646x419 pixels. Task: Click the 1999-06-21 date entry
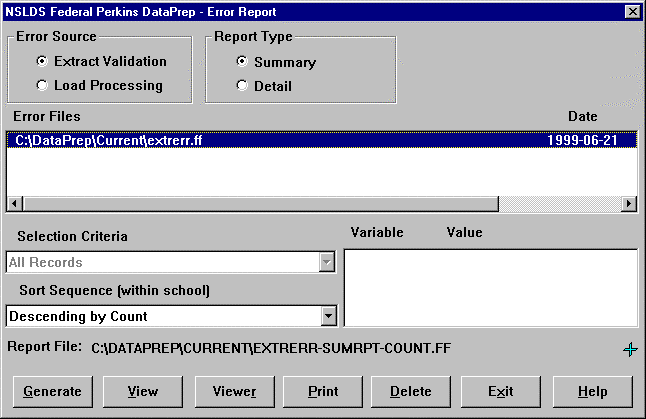(x=582, y=140)
